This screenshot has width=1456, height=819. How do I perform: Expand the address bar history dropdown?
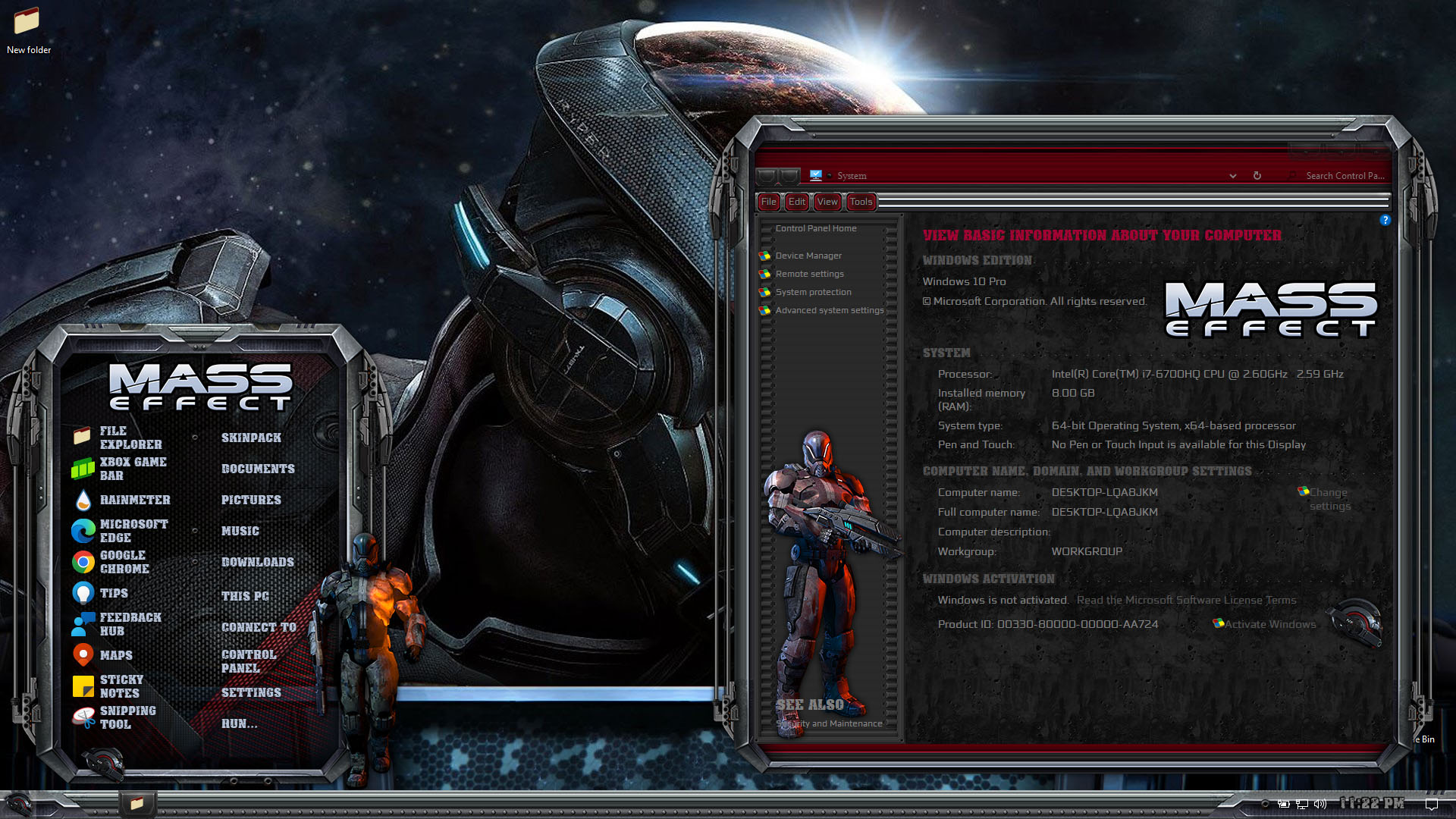click(x=1233, y=176)
